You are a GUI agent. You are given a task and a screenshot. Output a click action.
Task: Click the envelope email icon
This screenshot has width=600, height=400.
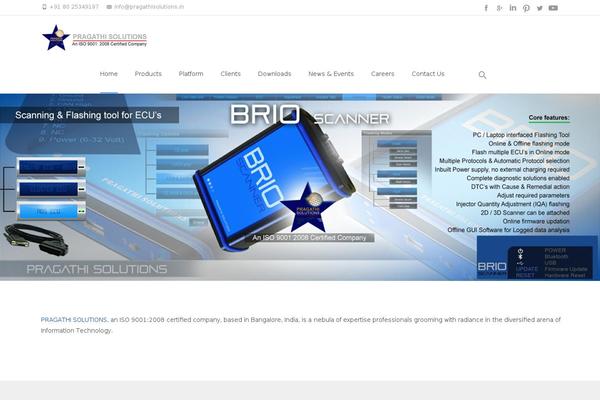click(109, 7)
